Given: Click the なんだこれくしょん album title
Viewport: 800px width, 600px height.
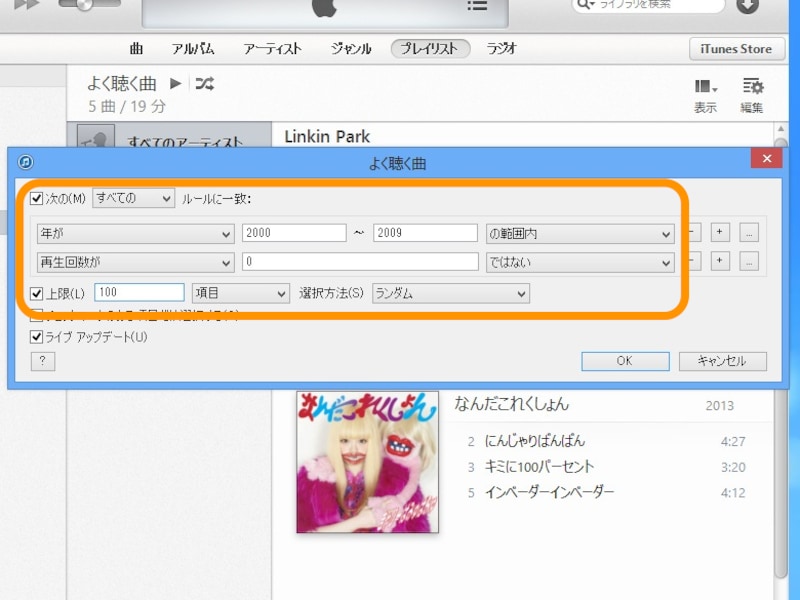Looking at the screenshot, I should click(512, 404).
